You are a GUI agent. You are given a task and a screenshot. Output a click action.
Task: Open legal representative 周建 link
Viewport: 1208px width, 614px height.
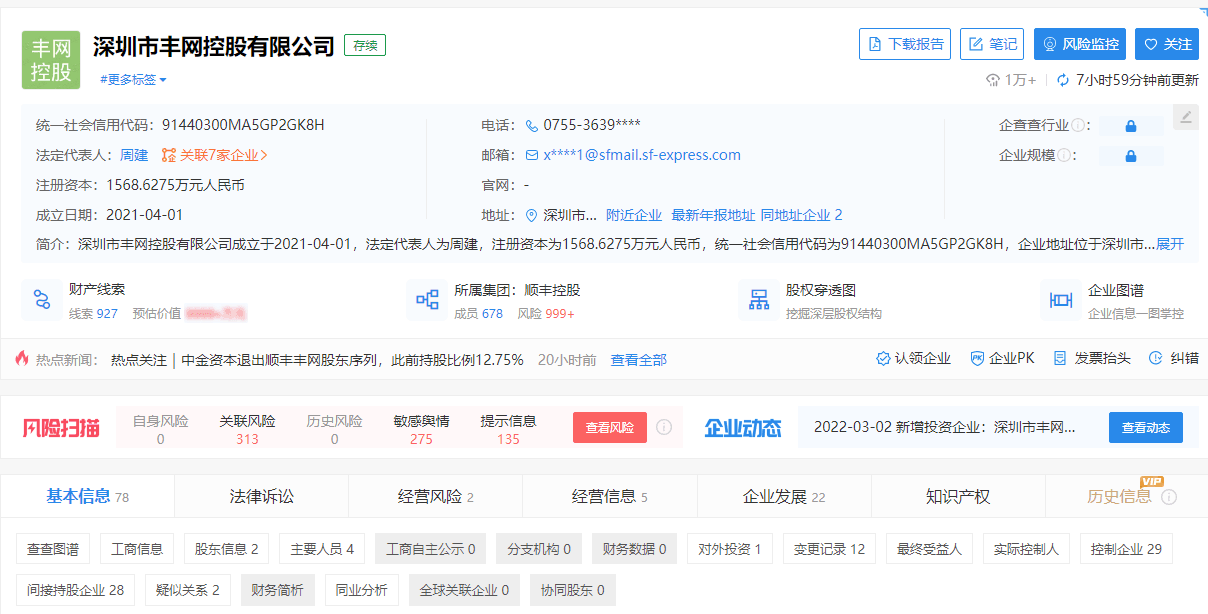tap(134, 156)
